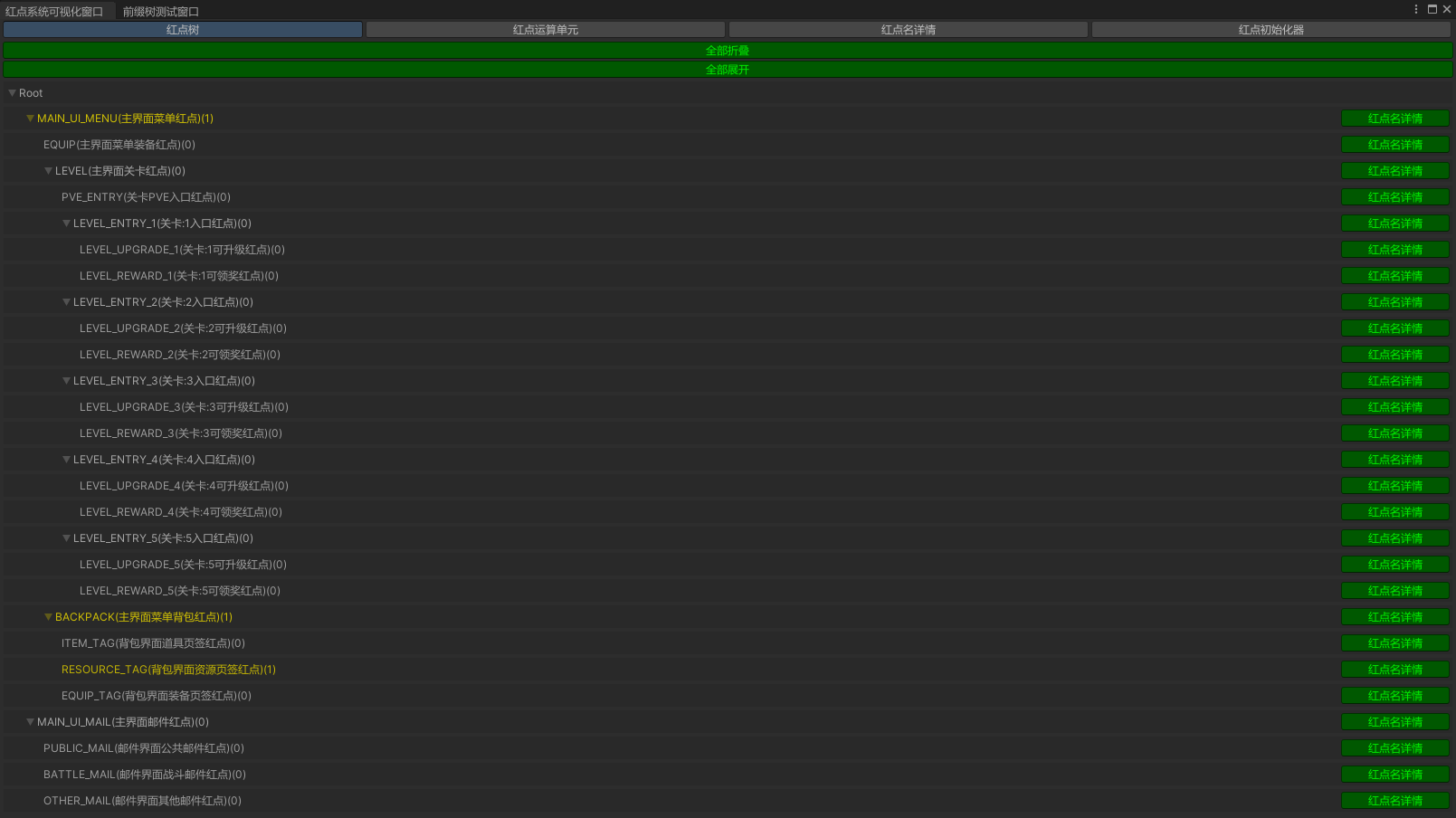
Task: Select the PVE_ENTRY tree item
Action: (146, 197)
